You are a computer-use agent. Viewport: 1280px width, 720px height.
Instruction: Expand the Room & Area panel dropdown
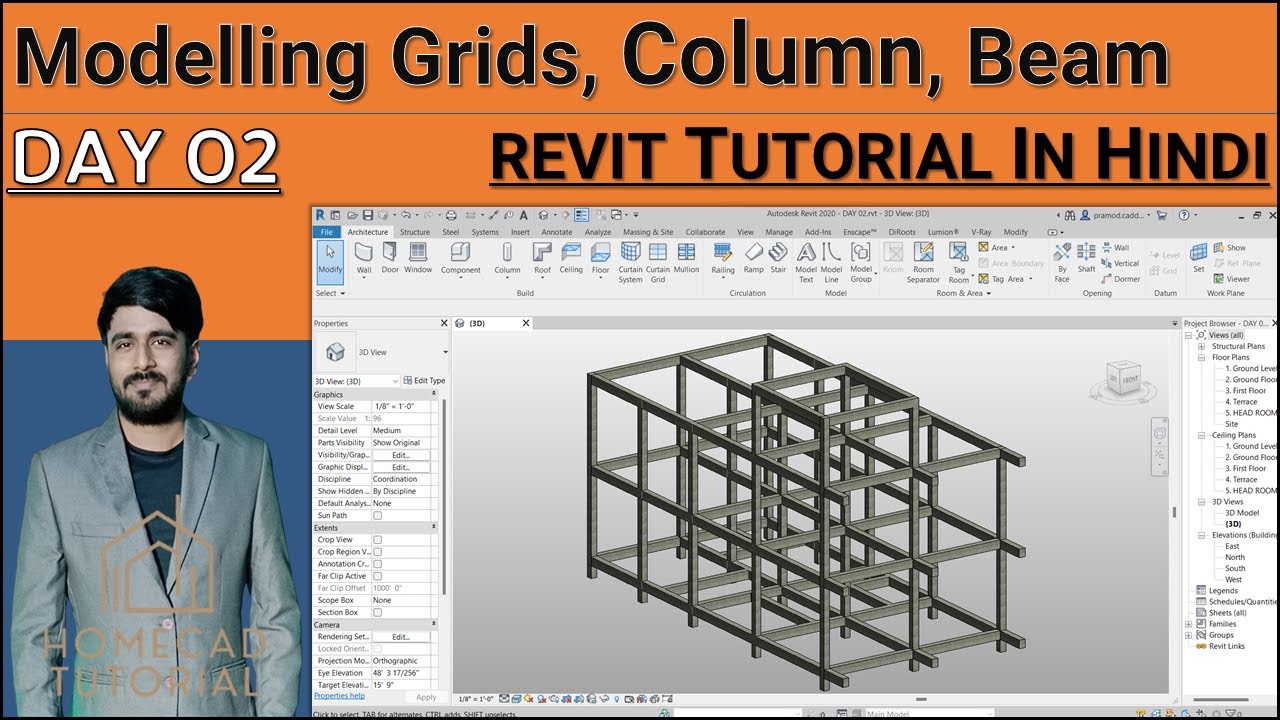coord(962,293)
